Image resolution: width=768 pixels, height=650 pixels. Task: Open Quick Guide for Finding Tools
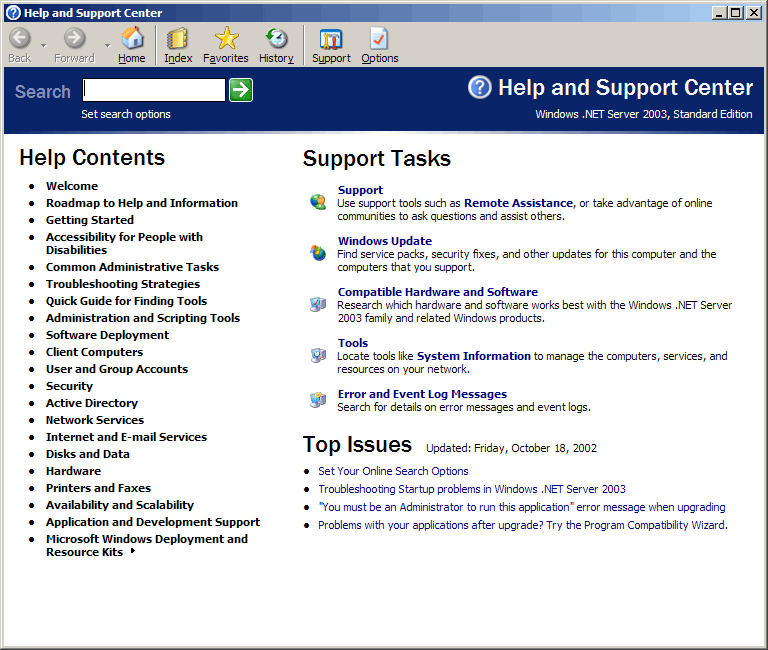coord(126,301)
